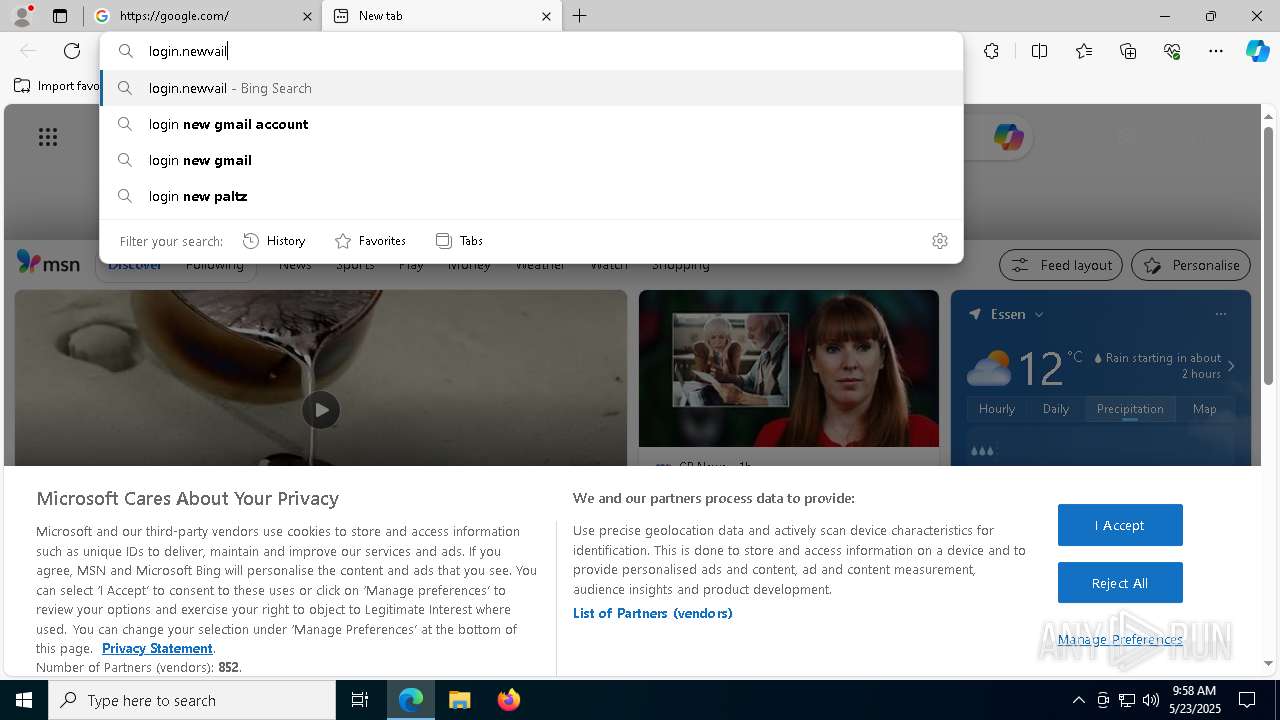Refresh the page with reload icon
This screenshot has height=720, width=1280.
click(x=72, y=51)
